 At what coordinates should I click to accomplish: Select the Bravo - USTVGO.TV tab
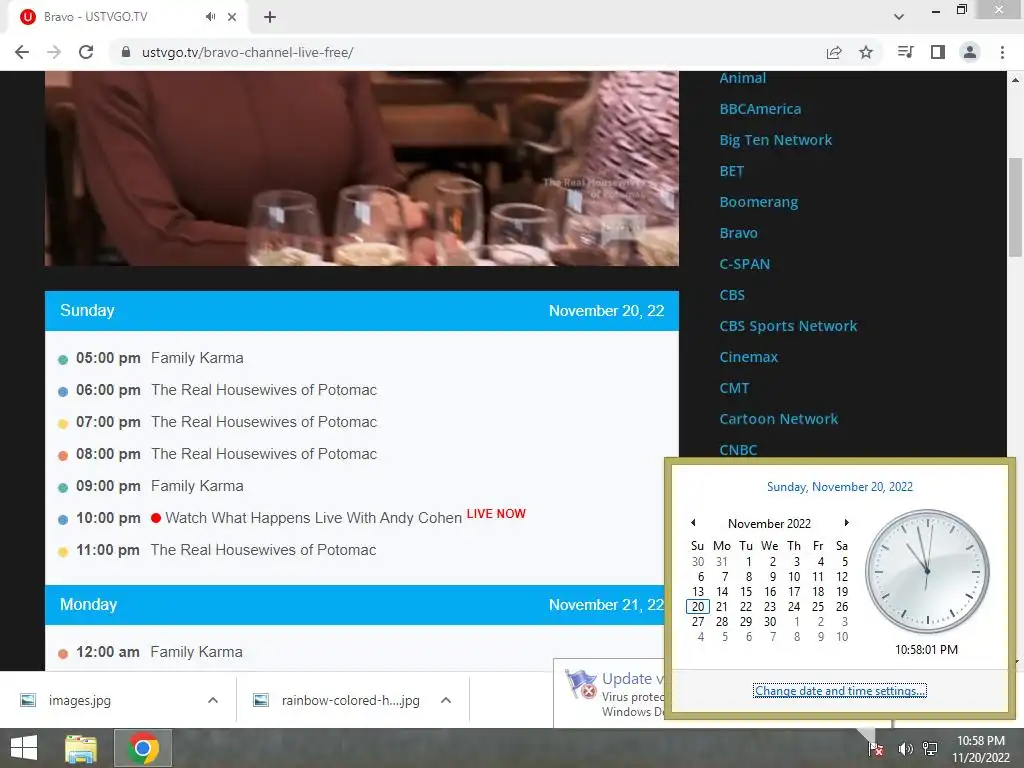tap(127, 17)
